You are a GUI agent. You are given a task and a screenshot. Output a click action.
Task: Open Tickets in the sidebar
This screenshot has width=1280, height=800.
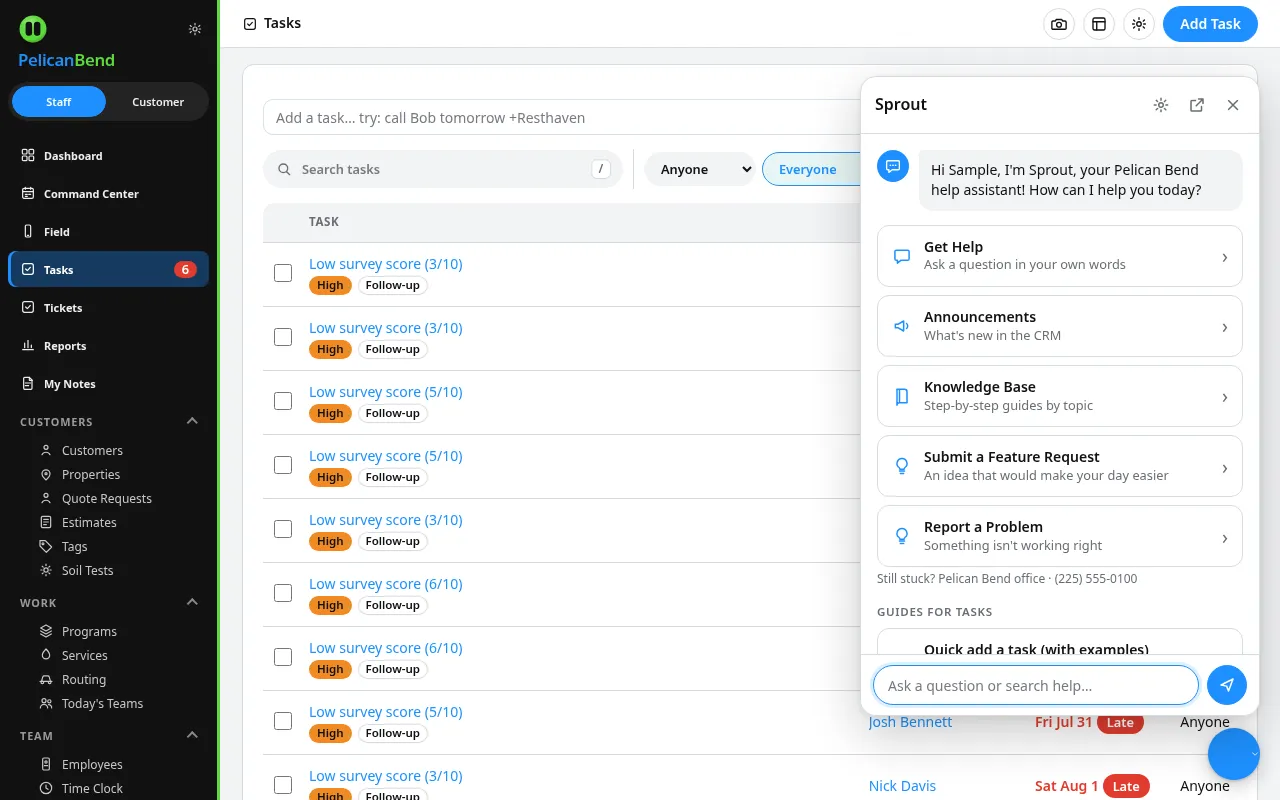[109, 308]
